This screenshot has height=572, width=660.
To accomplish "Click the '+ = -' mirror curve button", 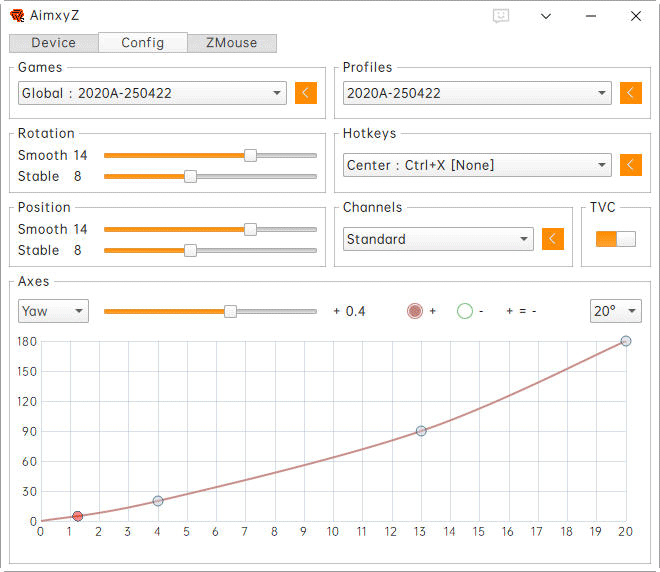I will [521, 311].
